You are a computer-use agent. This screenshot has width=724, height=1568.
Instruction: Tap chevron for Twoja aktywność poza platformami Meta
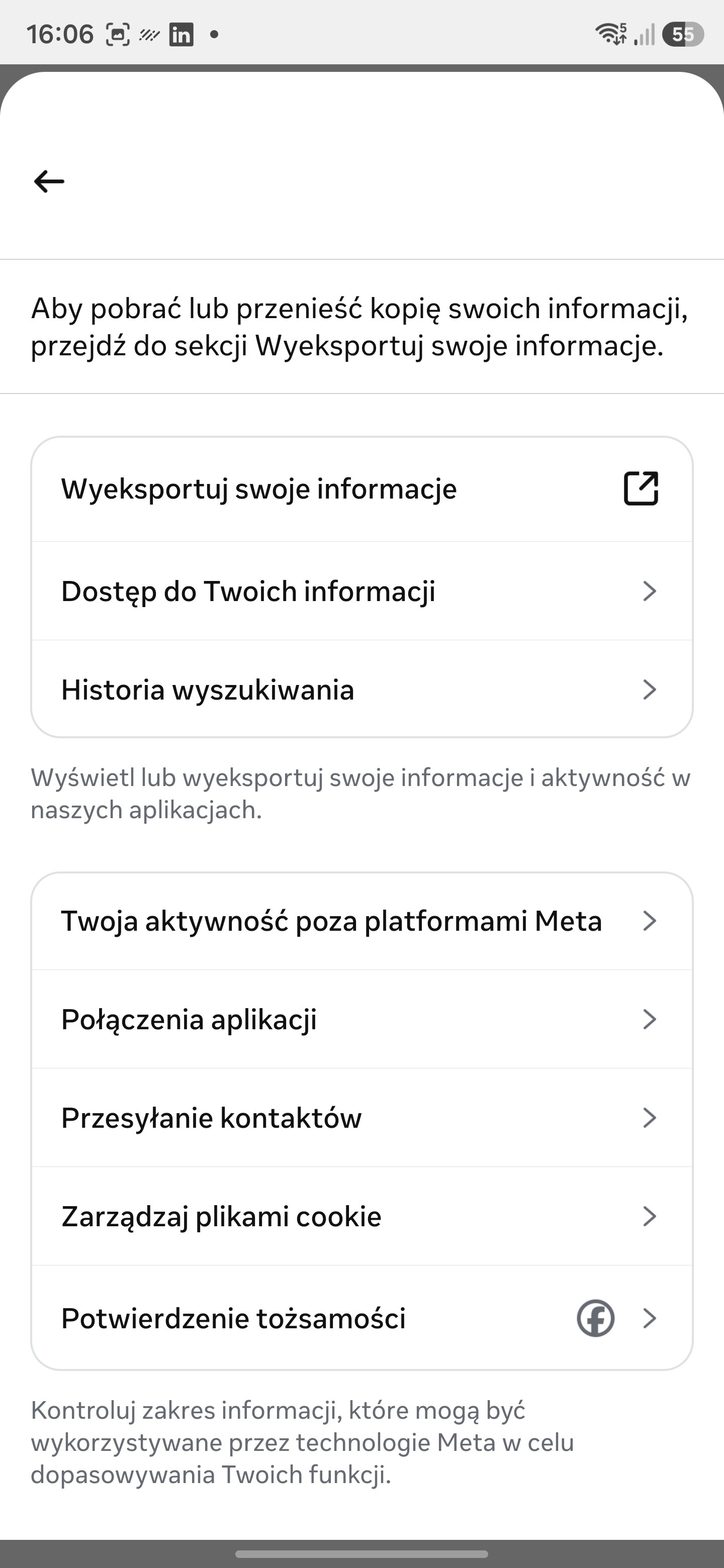coord(650,921)
